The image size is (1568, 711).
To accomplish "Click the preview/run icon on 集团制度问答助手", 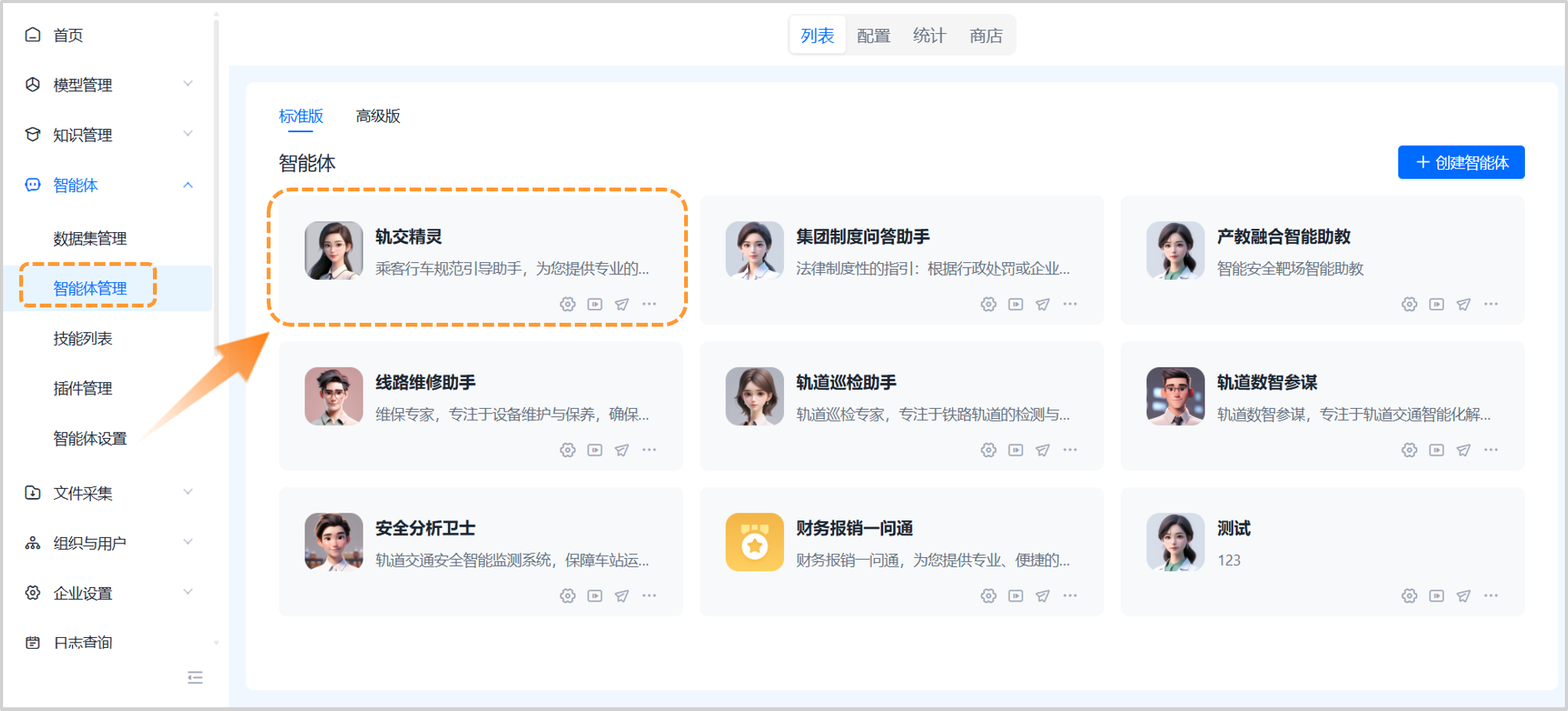I will (1016, 304).
